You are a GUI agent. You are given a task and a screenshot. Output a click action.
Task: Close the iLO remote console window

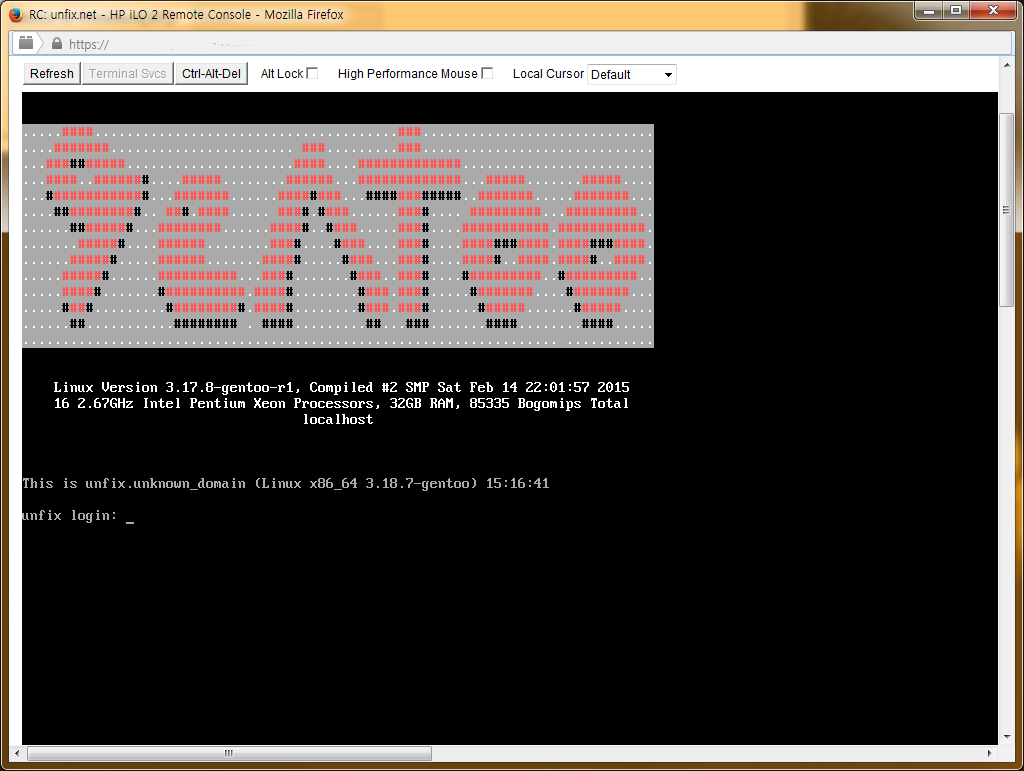point(992,11)
